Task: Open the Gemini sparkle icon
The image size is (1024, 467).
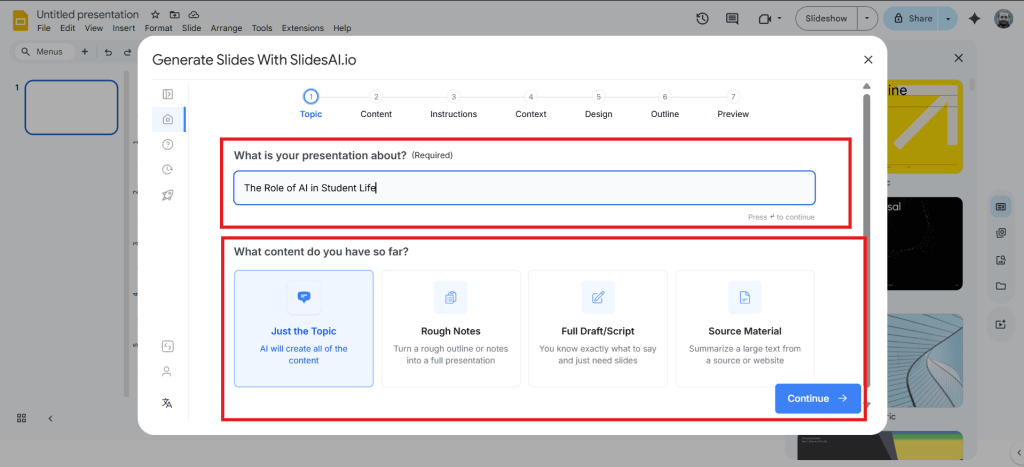Action: tap(974, 19)
